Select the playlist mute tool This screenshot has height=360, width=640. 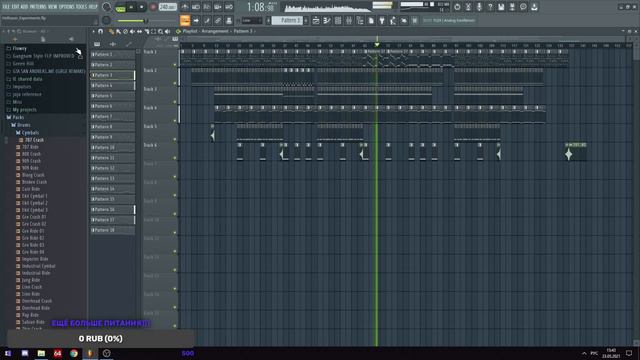click(132, 31)
